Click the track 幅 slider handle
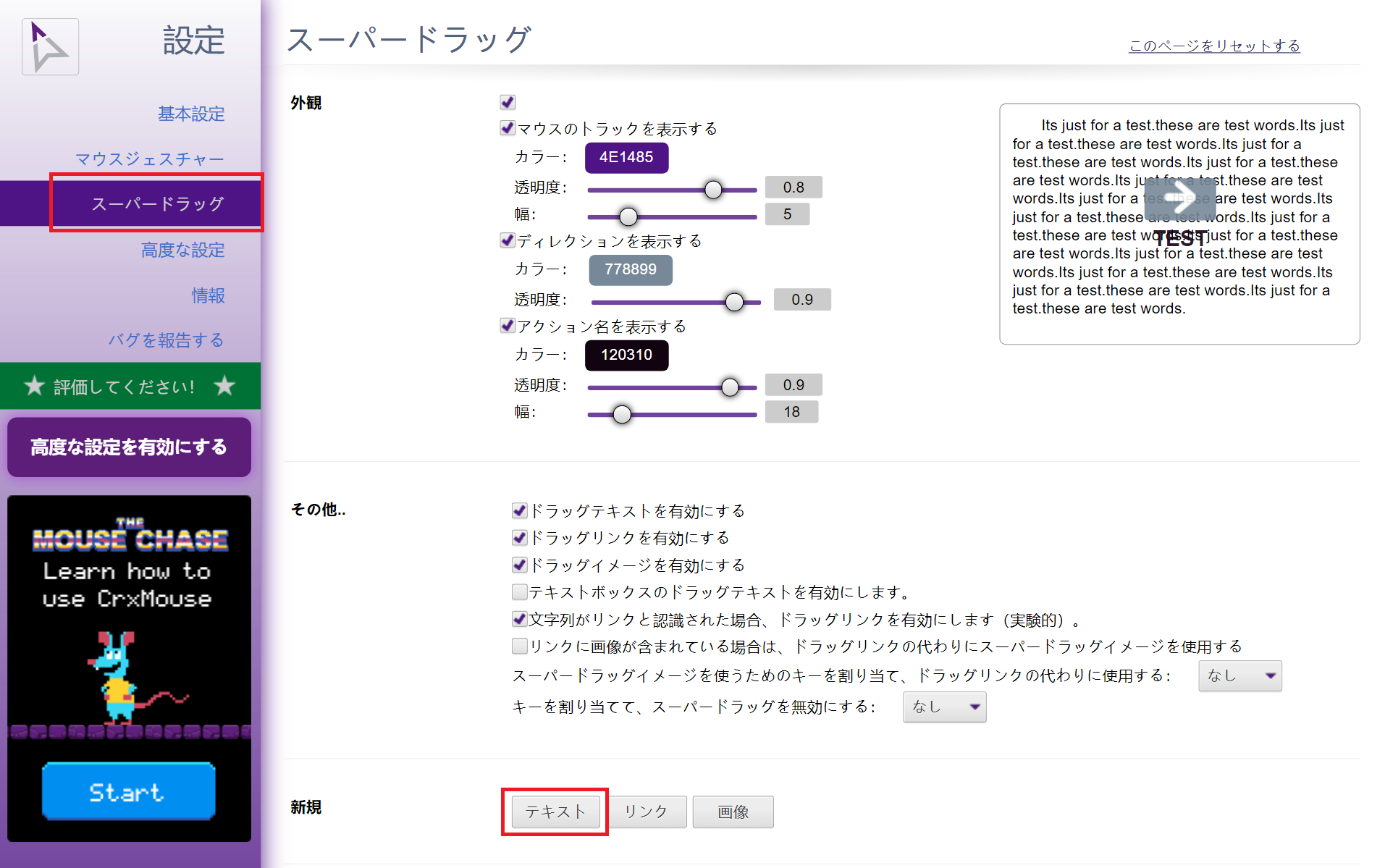This screenshot has height=868, width=1385. [628, 216]
